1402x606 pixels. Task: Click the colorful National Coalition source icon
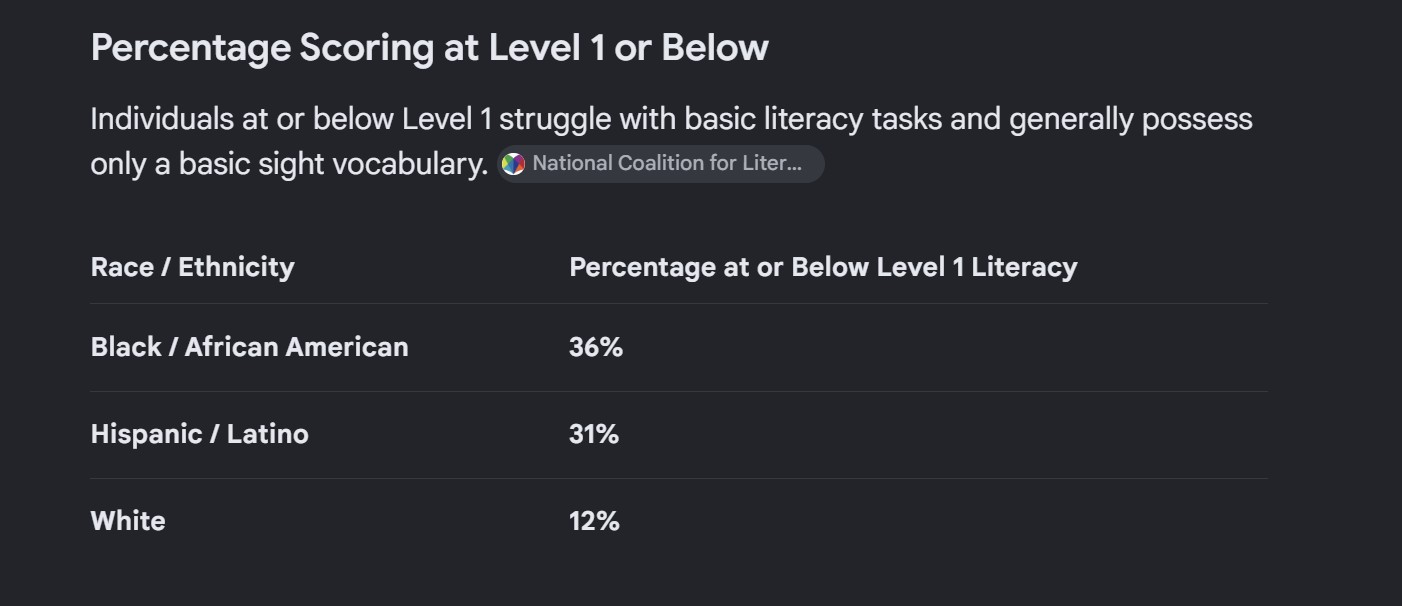[513, 164]
